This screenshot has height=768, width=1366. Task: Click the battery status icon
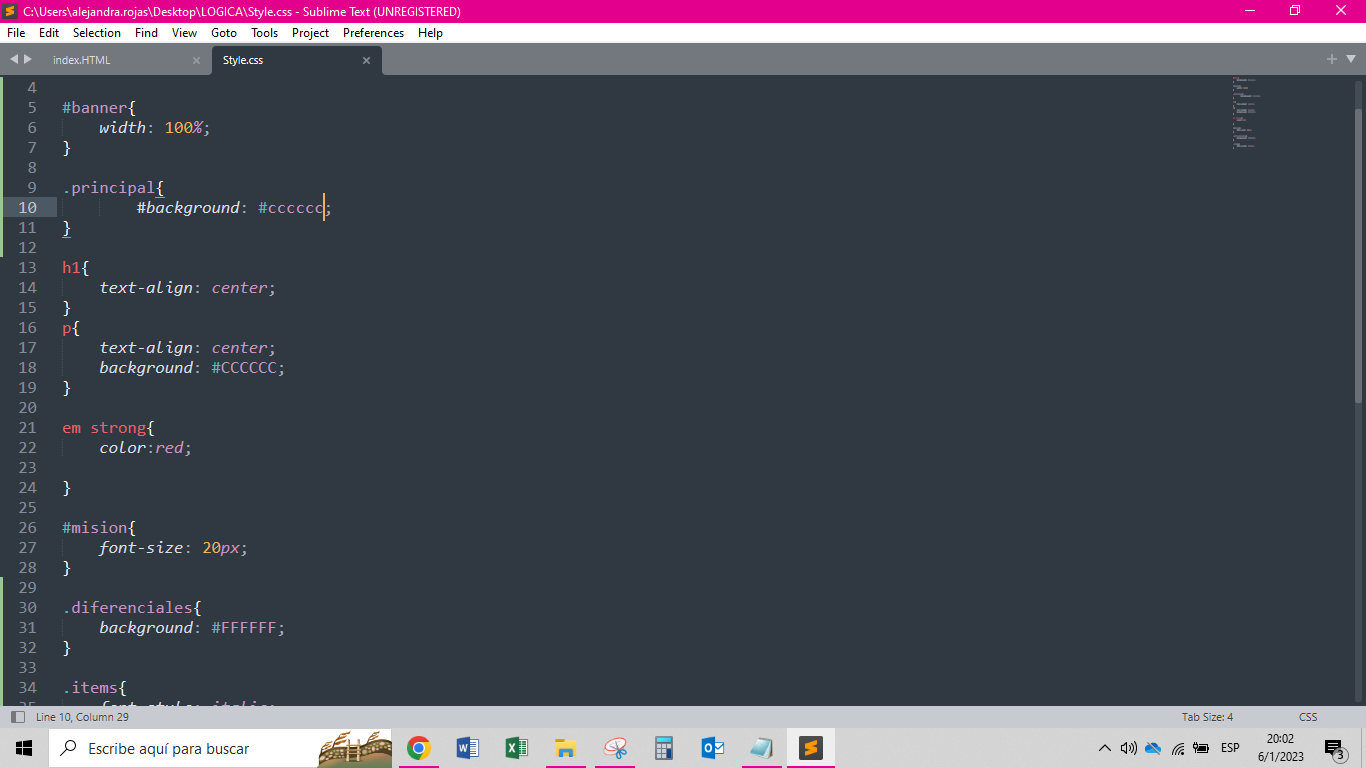(1202, 748)
